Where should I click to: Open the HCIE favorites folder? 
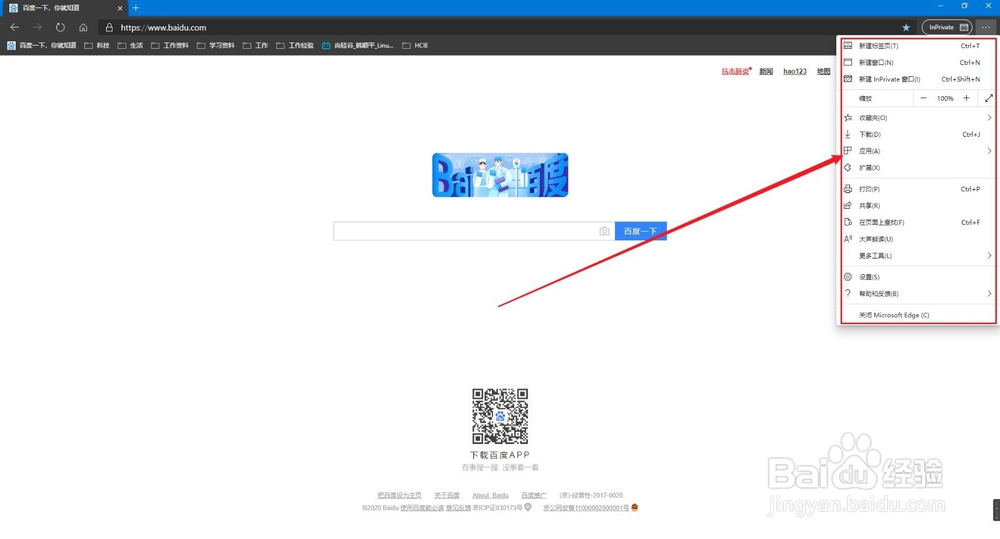tap(415, 45)
